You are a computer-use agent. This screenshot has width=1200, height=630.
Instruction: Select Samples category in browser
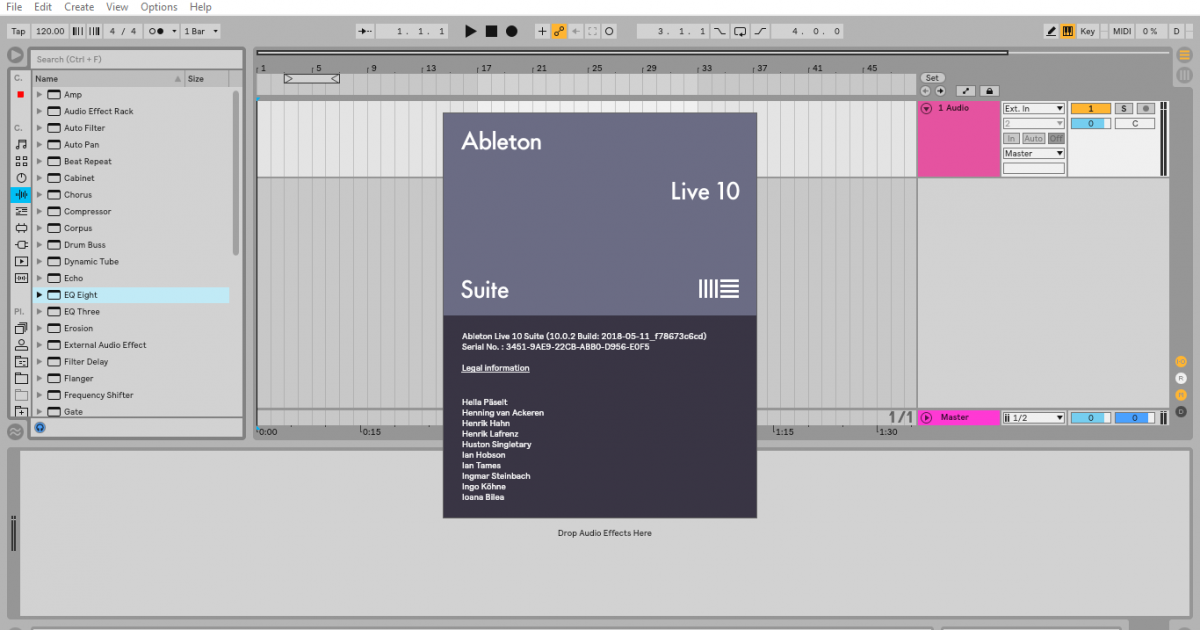click(x=21, y=278)
